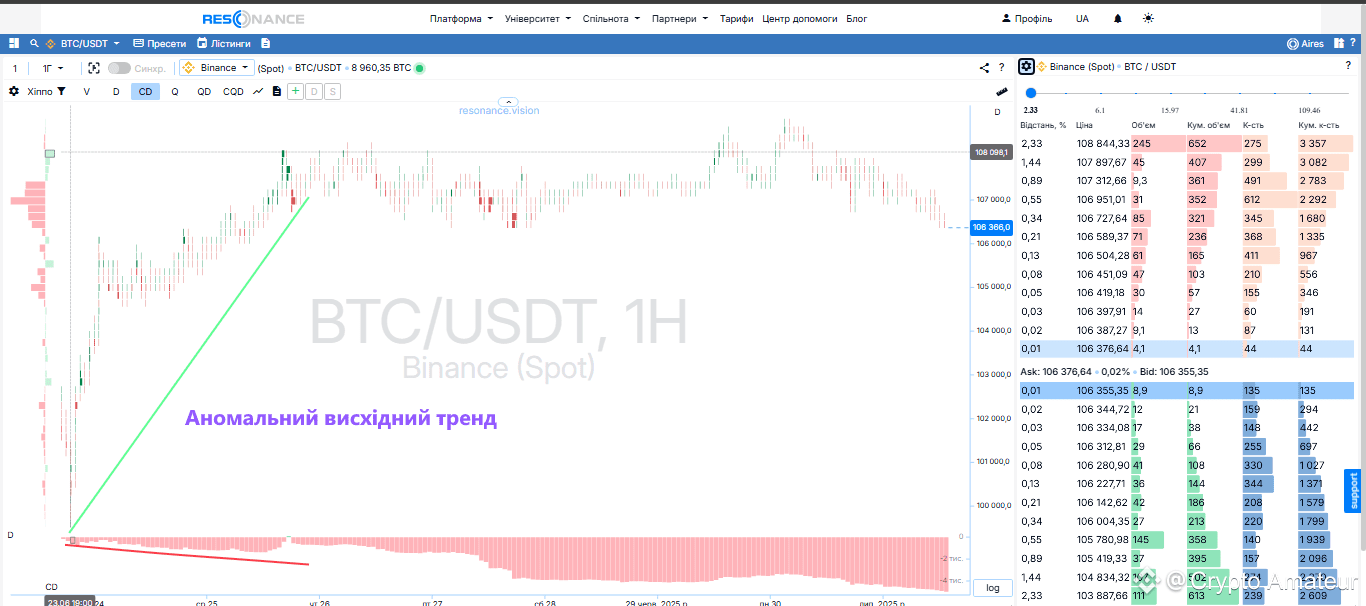Viewport: 1366px width, 606px height.
Task: Open Університет menu
Action: [x=538, y=18]
